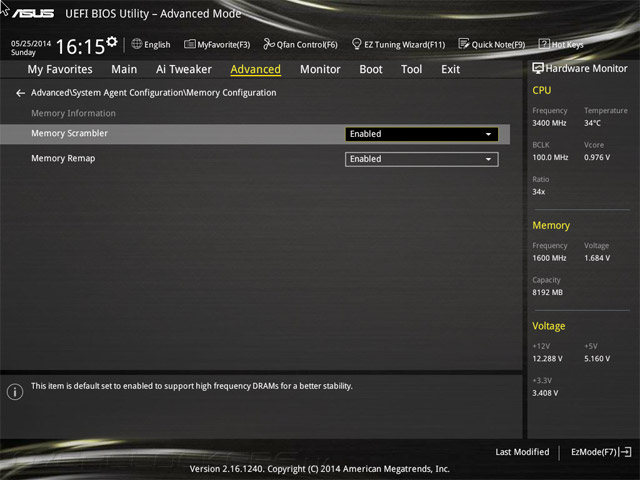Click Enabled value in Memory Scrambler box

365,134
